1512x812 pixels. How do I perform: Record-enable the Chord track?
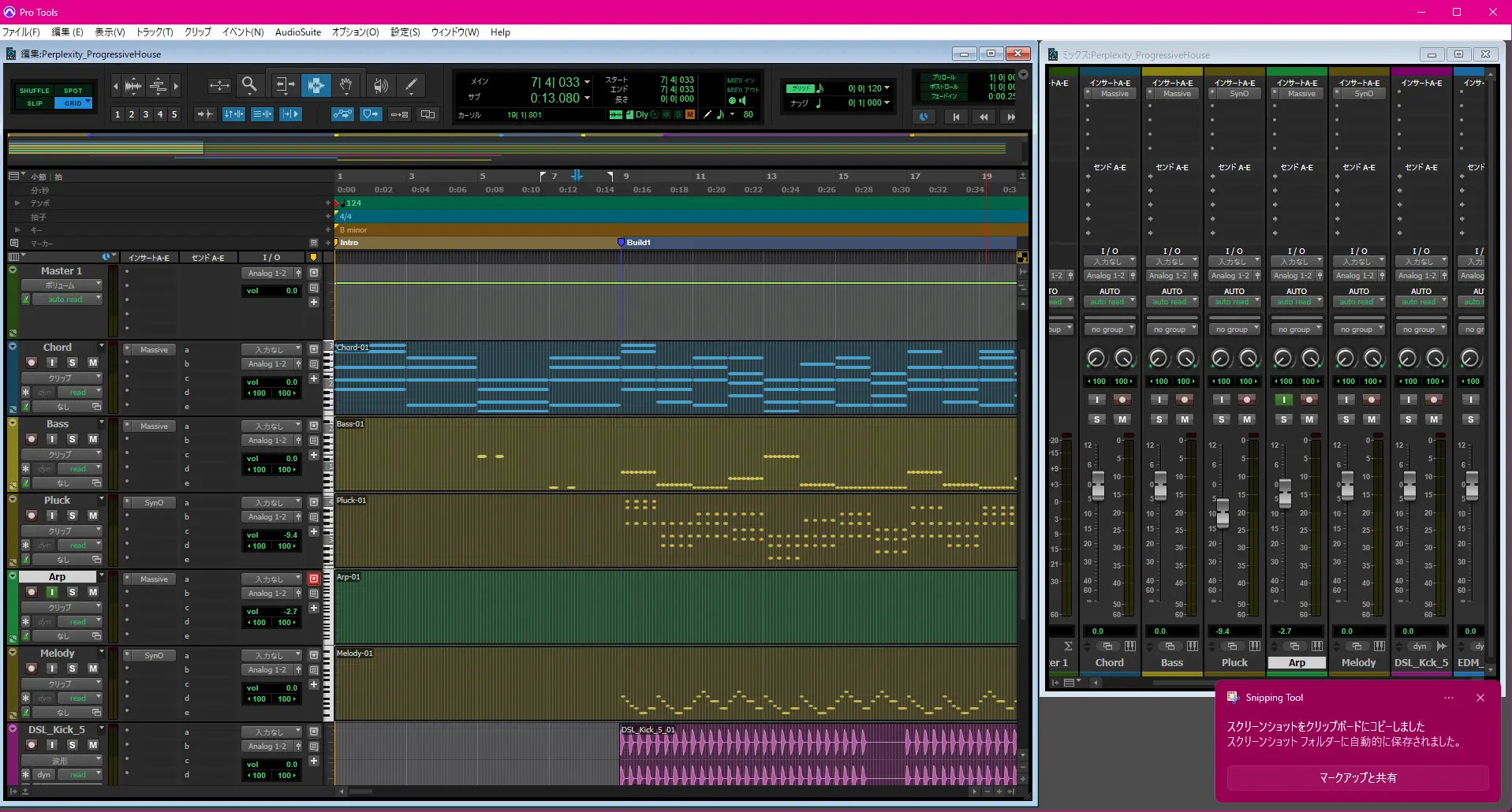[x=32, y=363]
